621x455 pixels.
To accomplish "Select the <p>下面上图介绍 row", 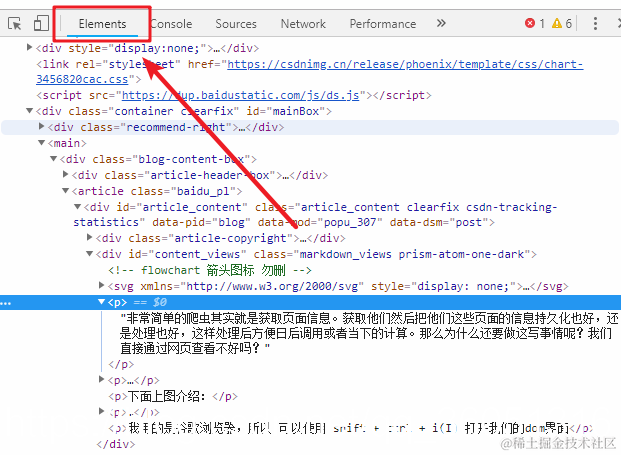I will point(173,396).
